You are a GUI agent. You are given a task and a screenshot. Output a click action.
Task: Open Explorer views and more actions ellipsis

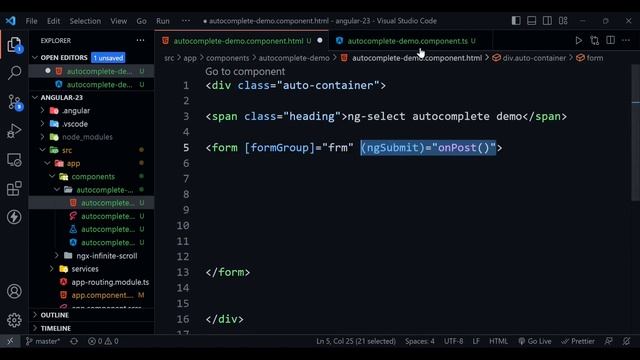(x=140, y=40)
